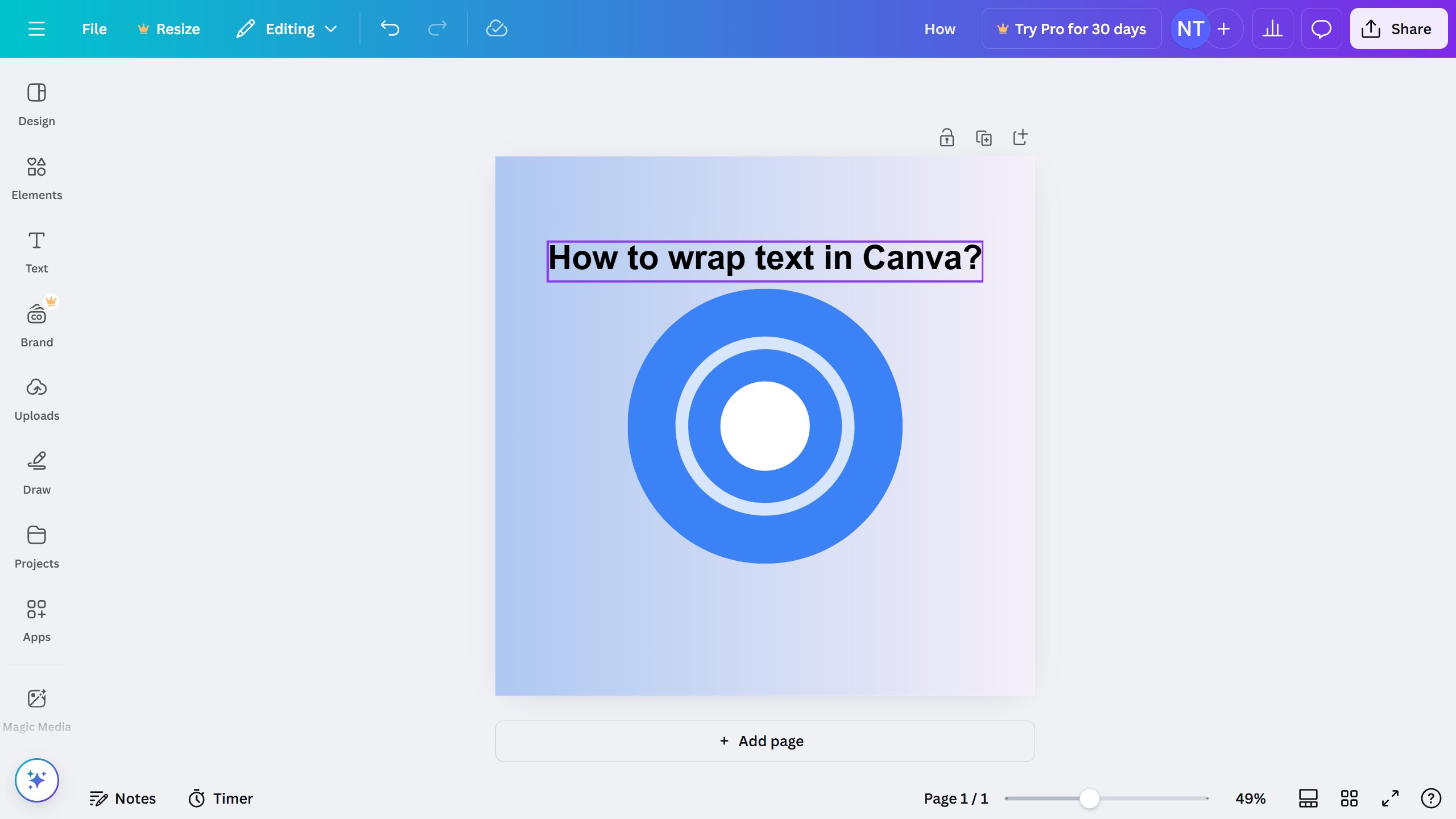Select the Text panel in the sidebar

[36, 251]
